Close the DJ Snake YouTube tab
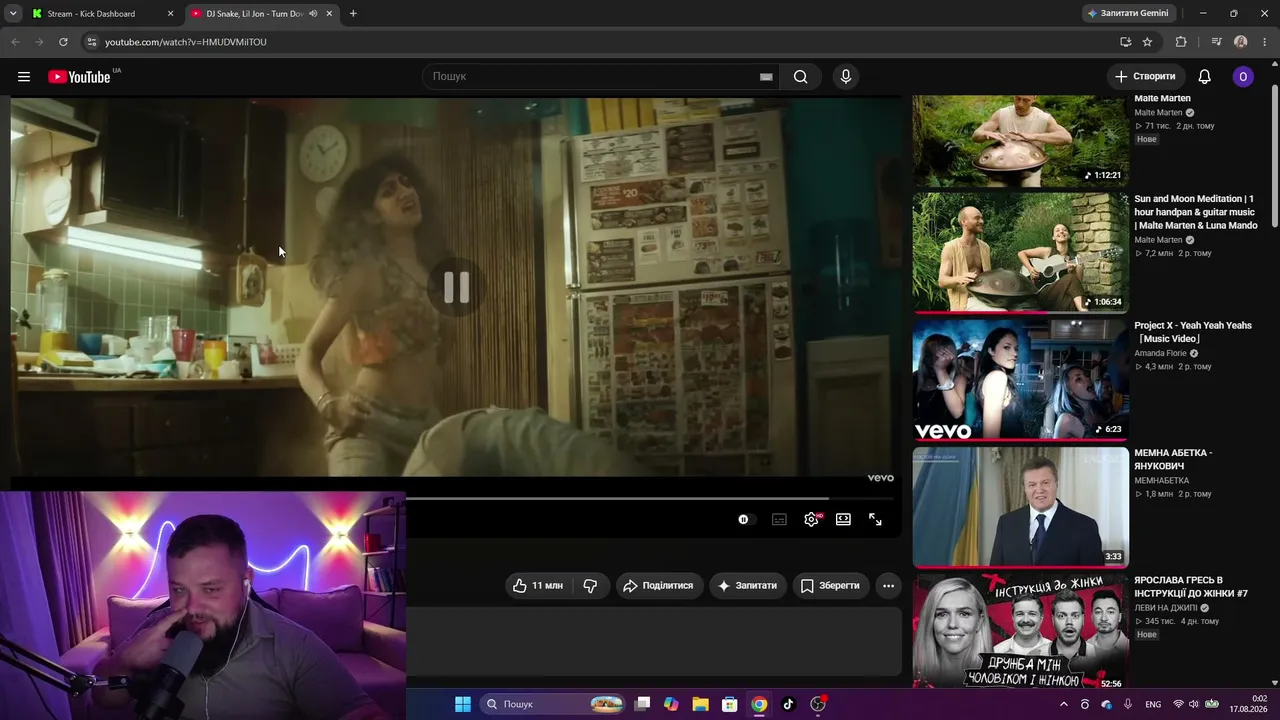This screenshot has width=1280, height=720. tap(329, 14)
